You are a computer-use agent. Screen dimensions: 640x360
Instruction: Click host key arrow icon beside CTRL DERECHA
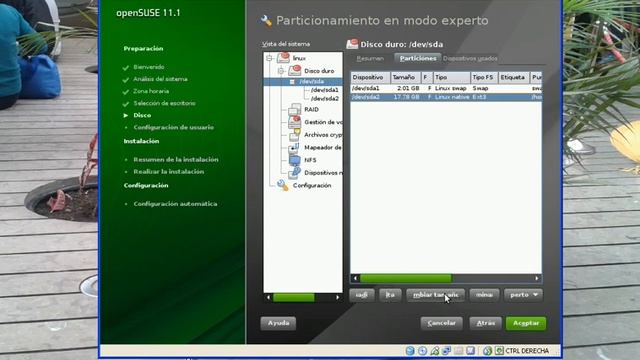click(499, 351)
